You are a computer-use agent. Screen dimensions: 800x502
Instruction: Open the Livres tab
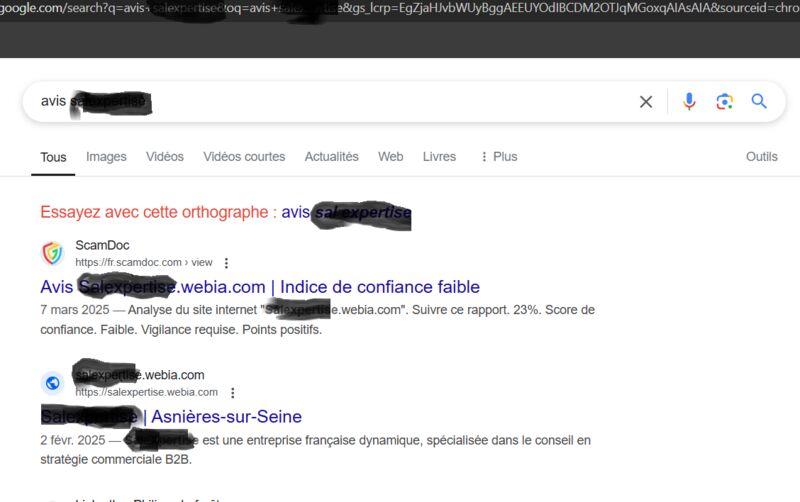pos(439,157)
